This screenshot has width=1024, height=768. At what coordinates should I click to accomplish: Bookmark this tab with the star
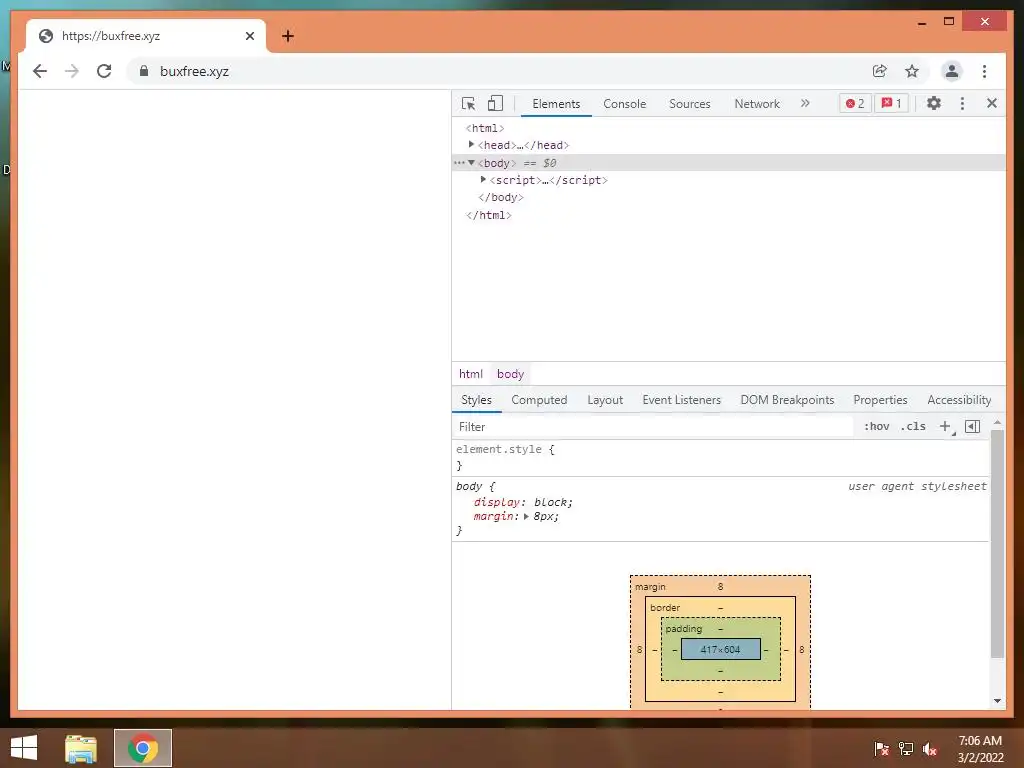tap(912, 71)
